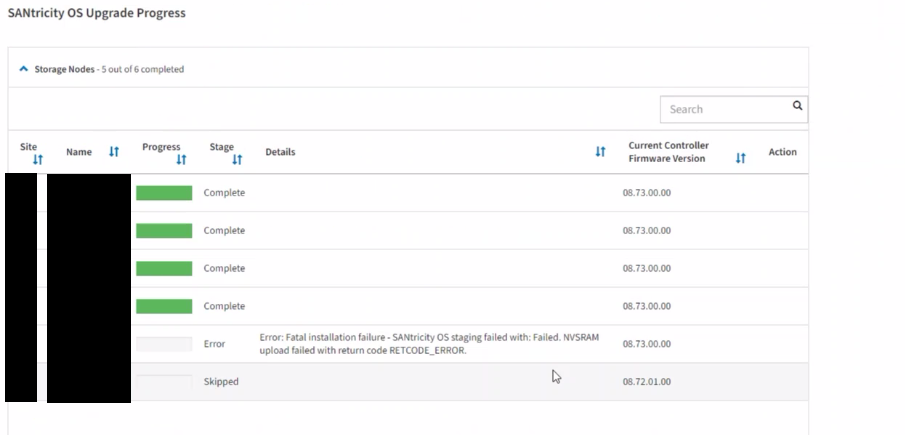Viewport: 905px width, 435px height.
Task: Click the sort arrows under Stage
Action: (x=237, y=159)
